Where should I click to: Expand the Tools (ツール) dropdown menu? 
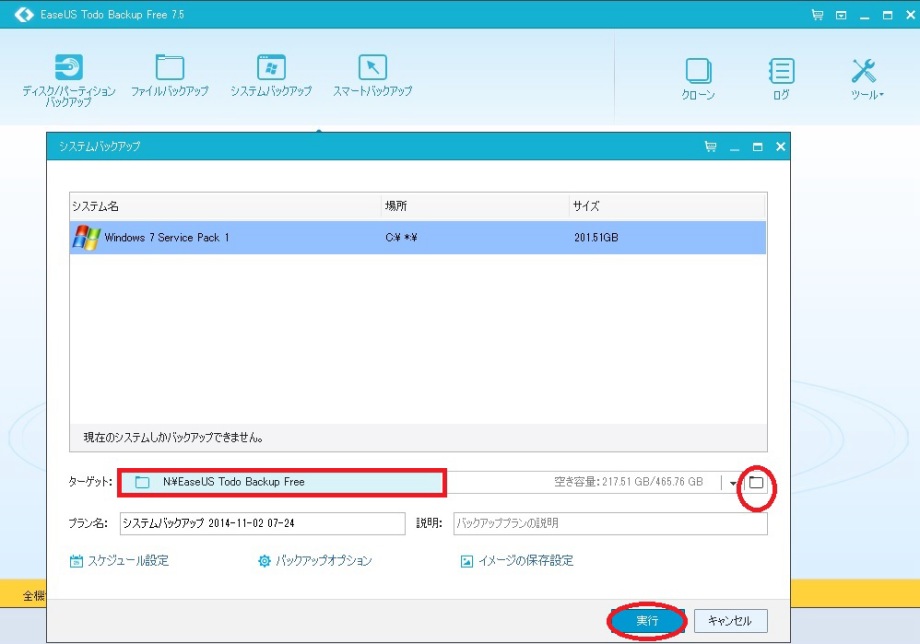tap(866, 80)
